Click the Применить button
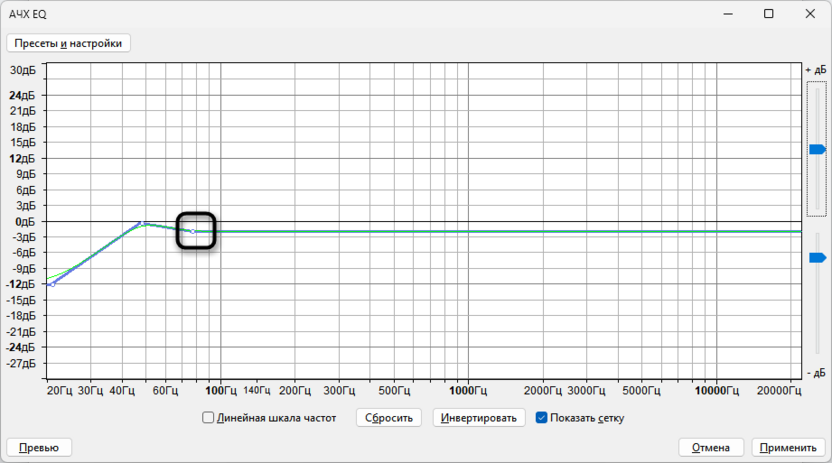 click(x=788, y=448)
